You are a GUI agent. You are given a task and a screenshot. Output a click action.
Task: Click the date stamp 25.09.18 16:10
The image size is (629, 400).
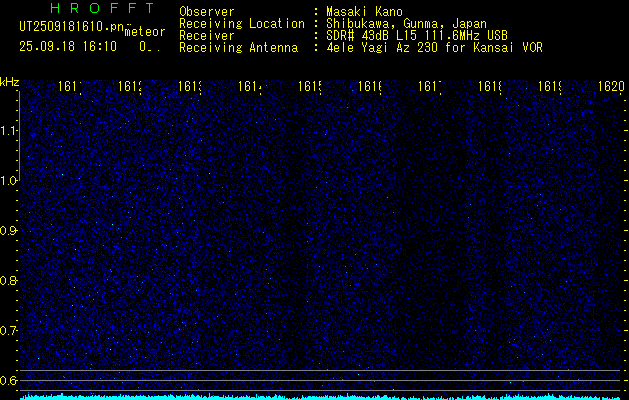(68, 47)
